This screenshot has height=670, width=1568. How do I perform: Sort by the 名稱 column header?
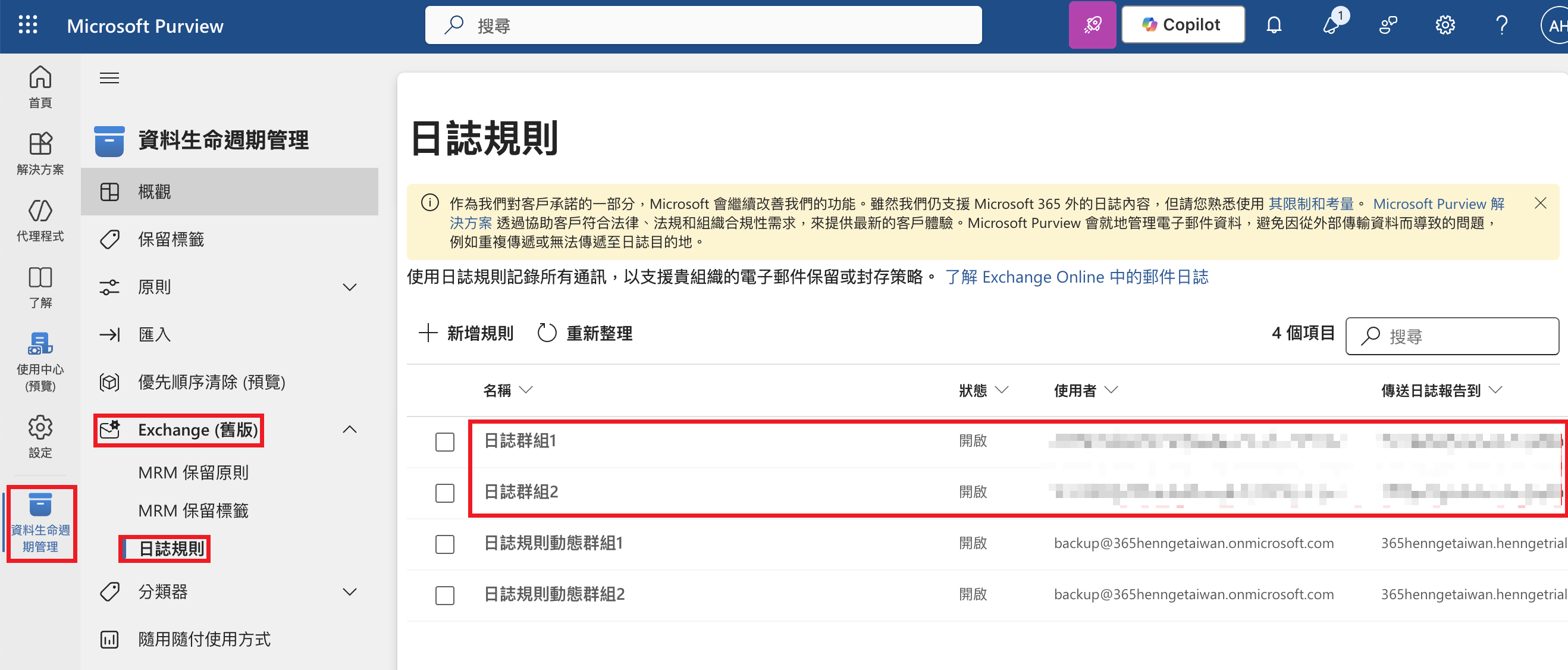tap(507, 390)
